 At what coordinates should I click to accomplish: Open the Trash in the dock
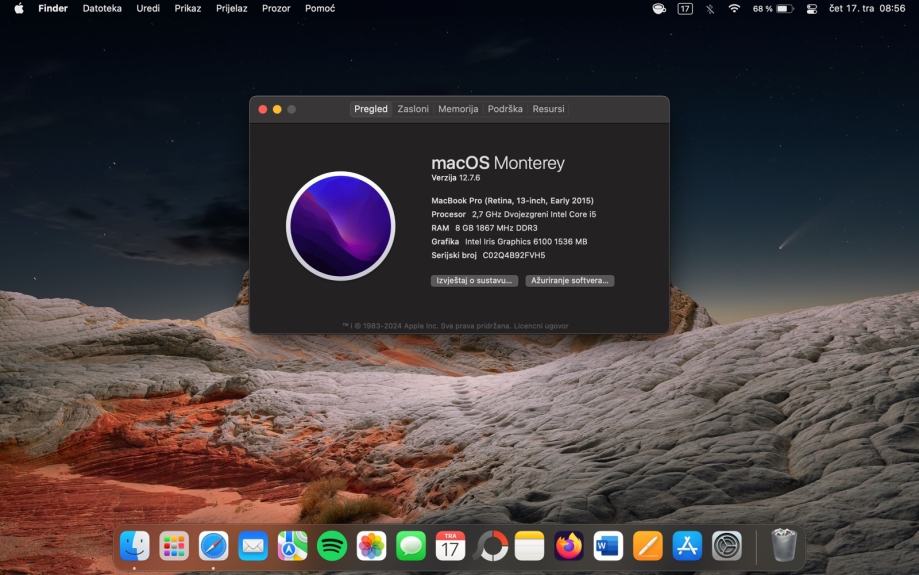click(784, 546)
